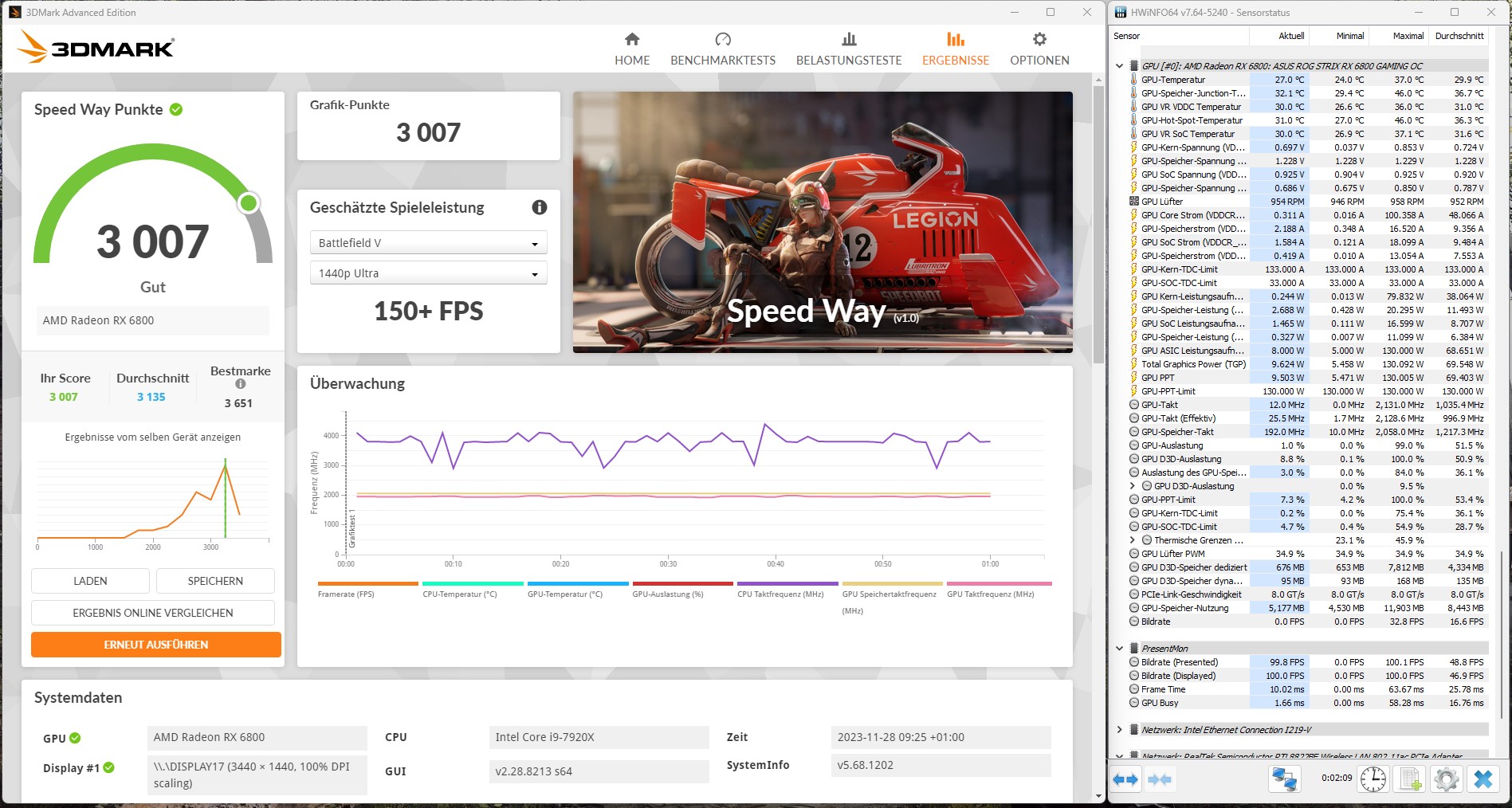Click the lightning icon beside GPU-Kern-Spannung row
This screenshot has width=1512, height=808.
(1134, 147)
